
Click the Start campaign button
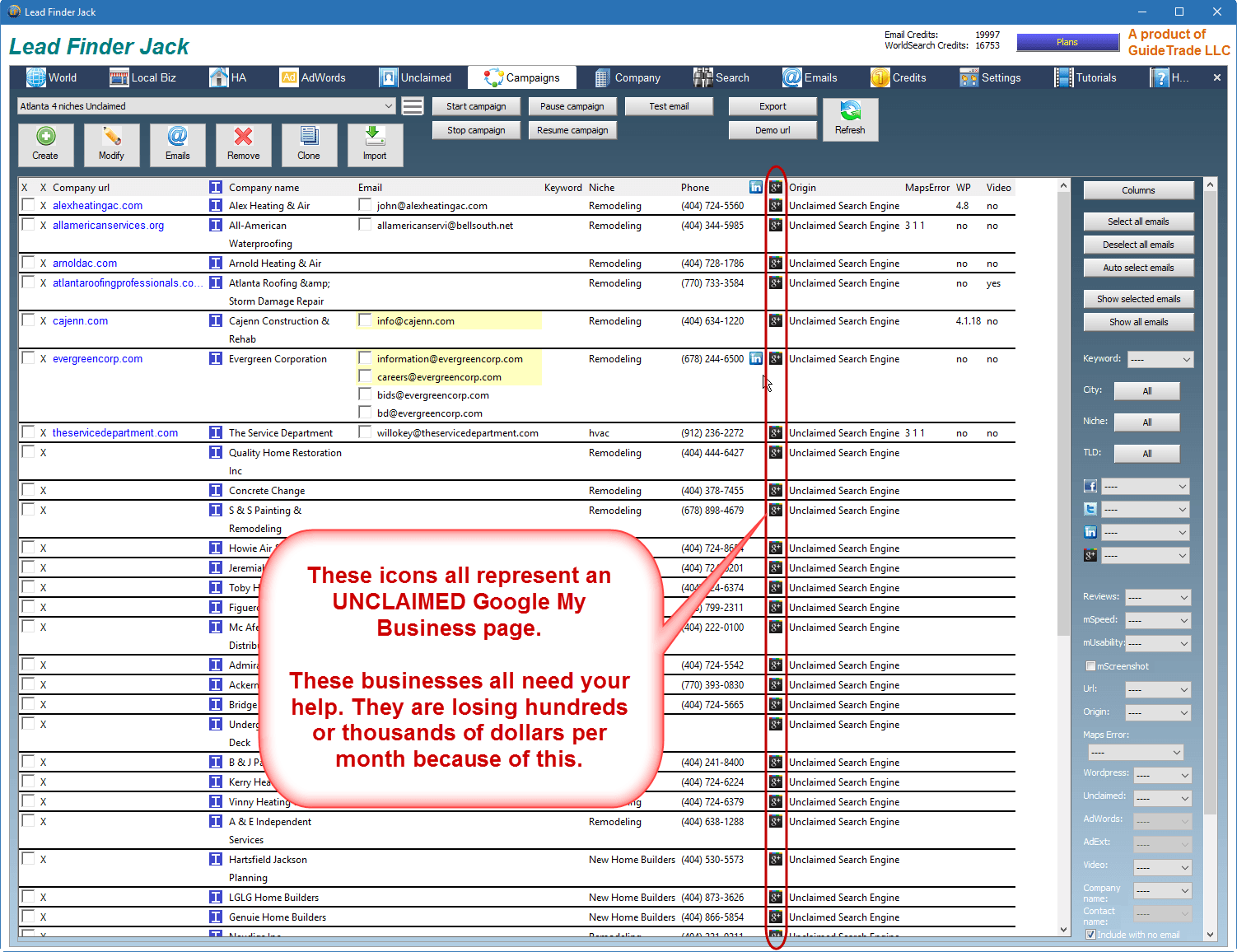coord(476,106)
